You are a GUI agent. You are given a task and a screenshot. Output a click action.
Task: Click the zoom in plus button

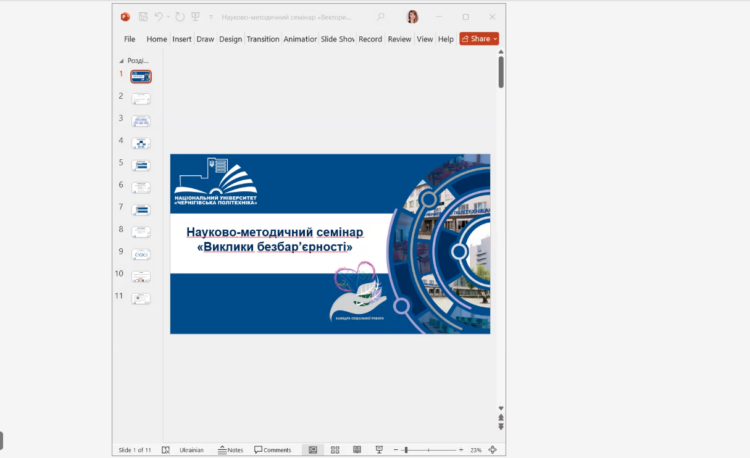point(461,450)
